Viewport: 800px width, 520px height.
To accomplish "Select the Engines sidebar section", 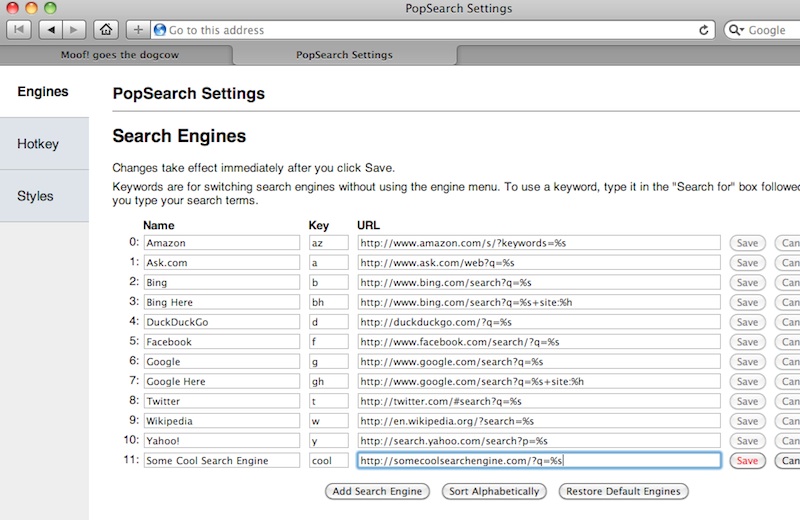I will 44,92.
